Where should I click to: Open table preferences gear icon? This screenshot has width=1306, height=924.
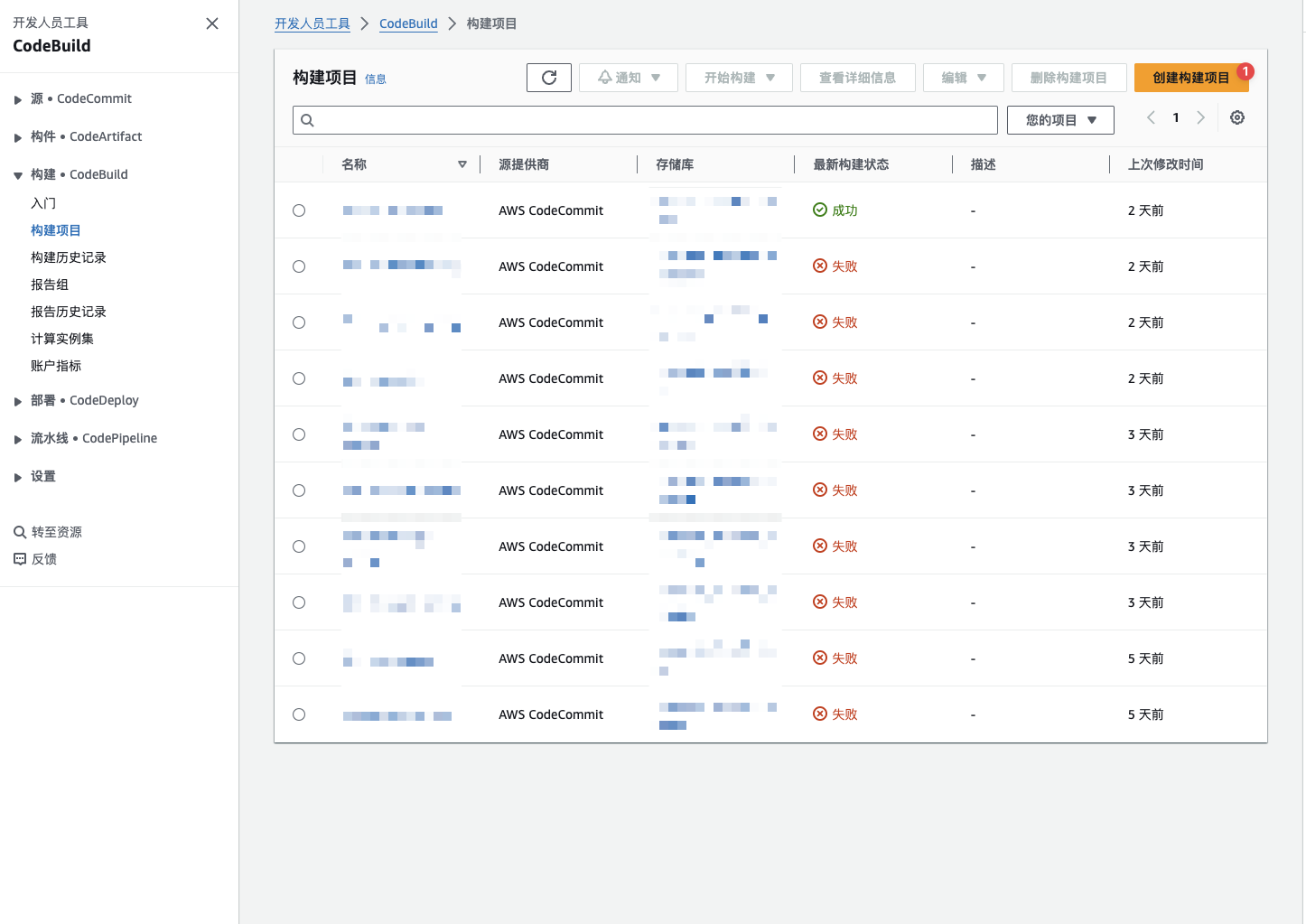click(1237, 117)
